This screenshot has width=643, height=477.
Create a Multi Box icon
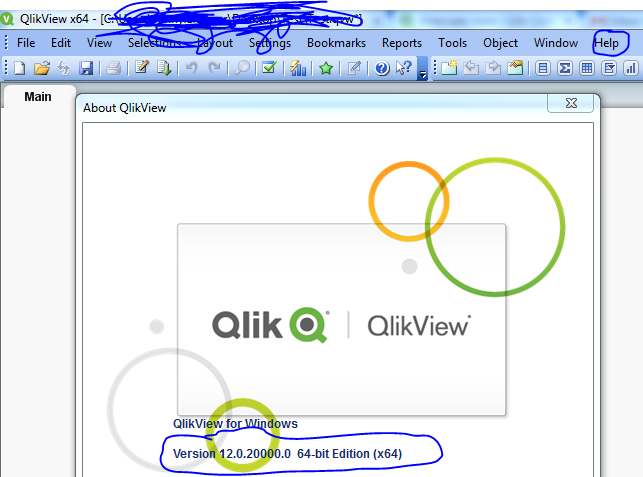pos(609,68)
